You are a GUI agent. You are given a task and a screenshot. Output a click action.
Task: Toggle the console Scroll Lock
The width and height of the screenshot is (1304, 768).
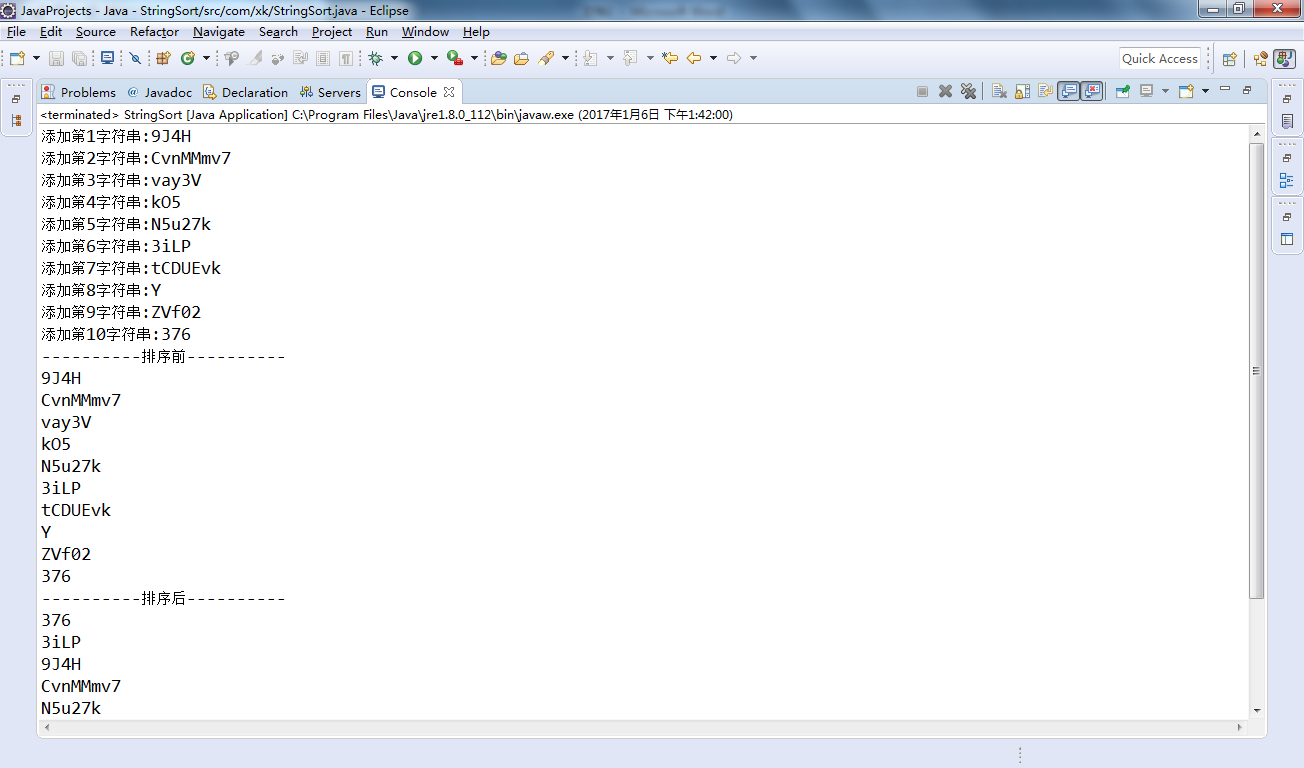coord(1022,91)
